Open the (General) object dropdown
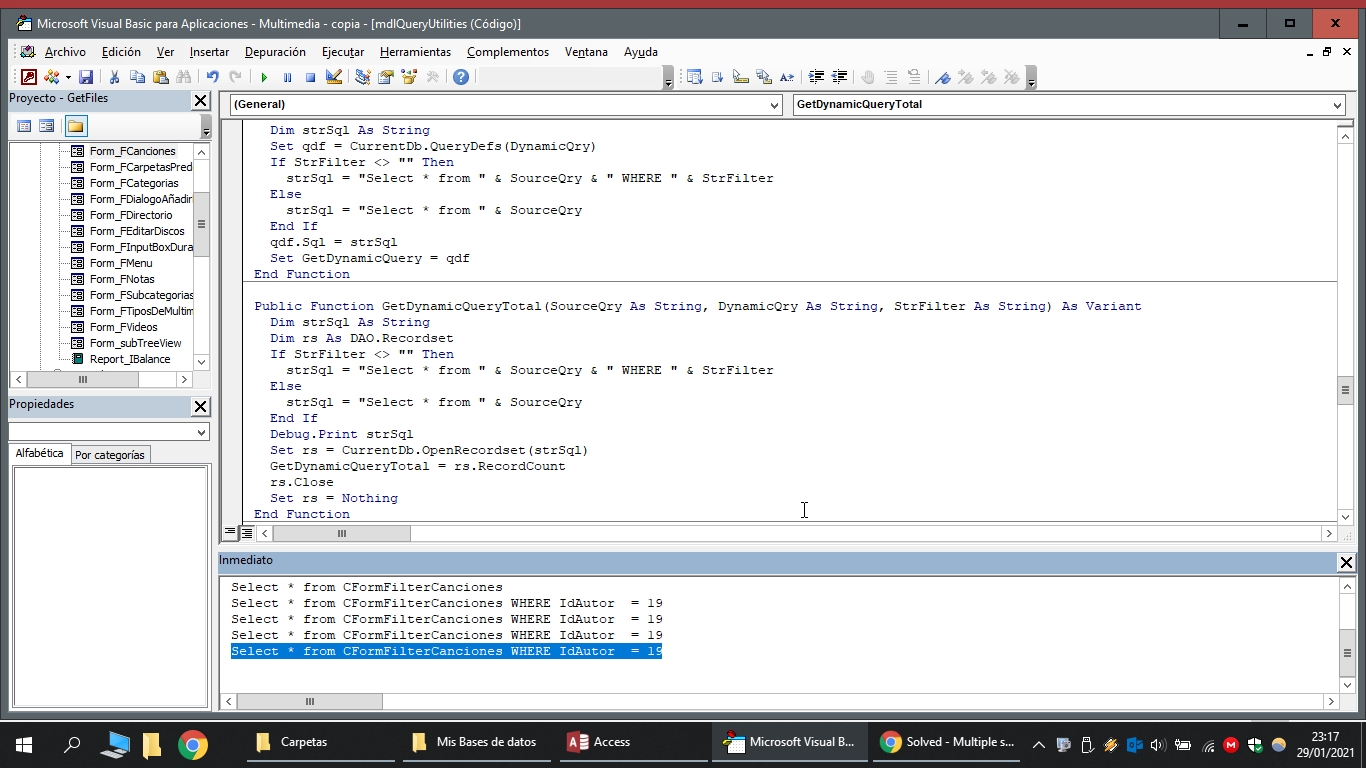This screenshot has height=768, width=1366. [774, 105]
